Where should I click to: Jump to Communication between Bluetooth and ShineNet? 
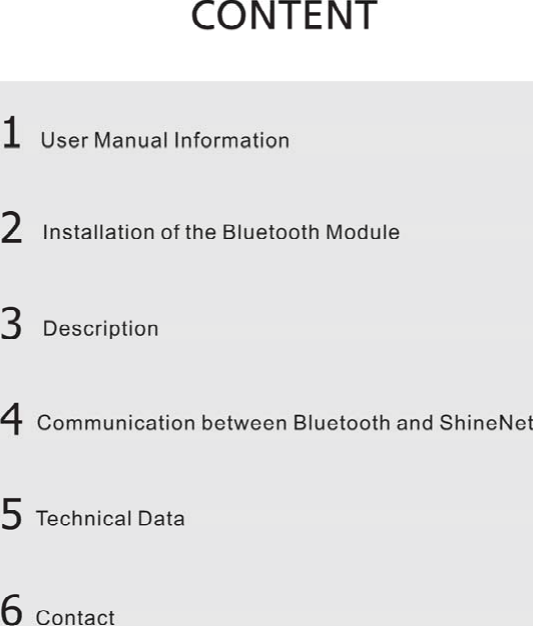[x=285, y=423]
